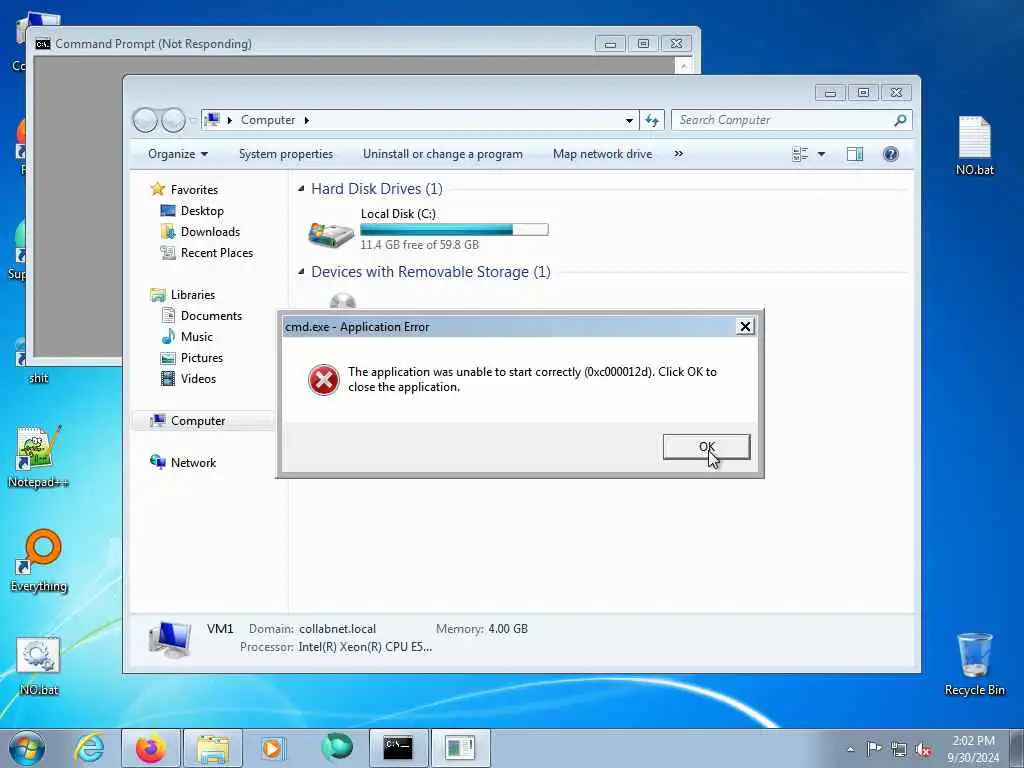Screen dimensions: 1024x768
Task: Select Computer in the navigation pane
Action: (x=198, y=421)
